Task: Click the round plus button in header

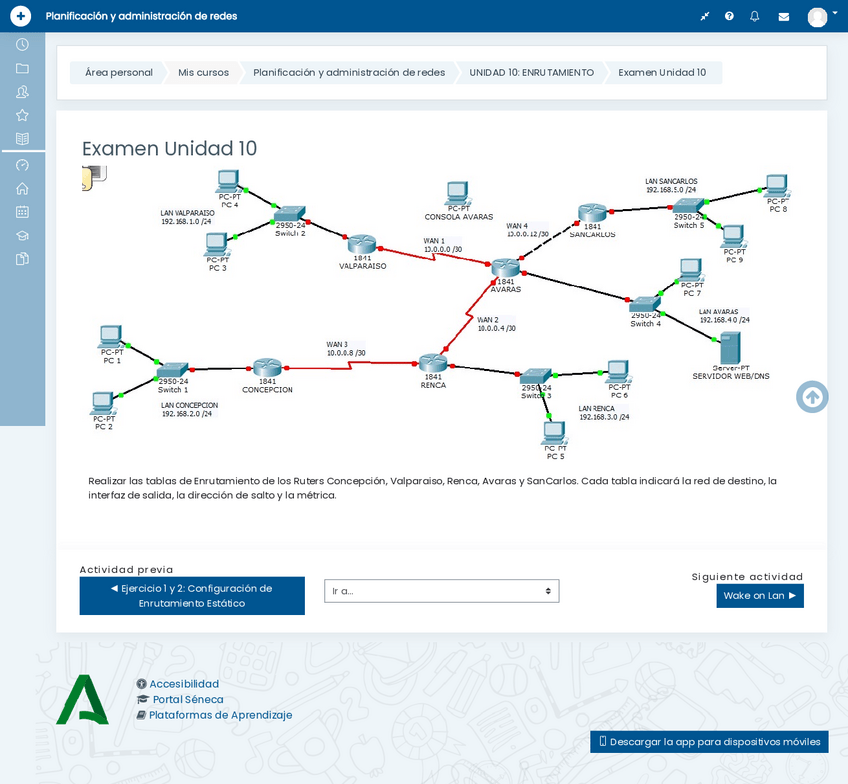Action: (x=21, y=16)
